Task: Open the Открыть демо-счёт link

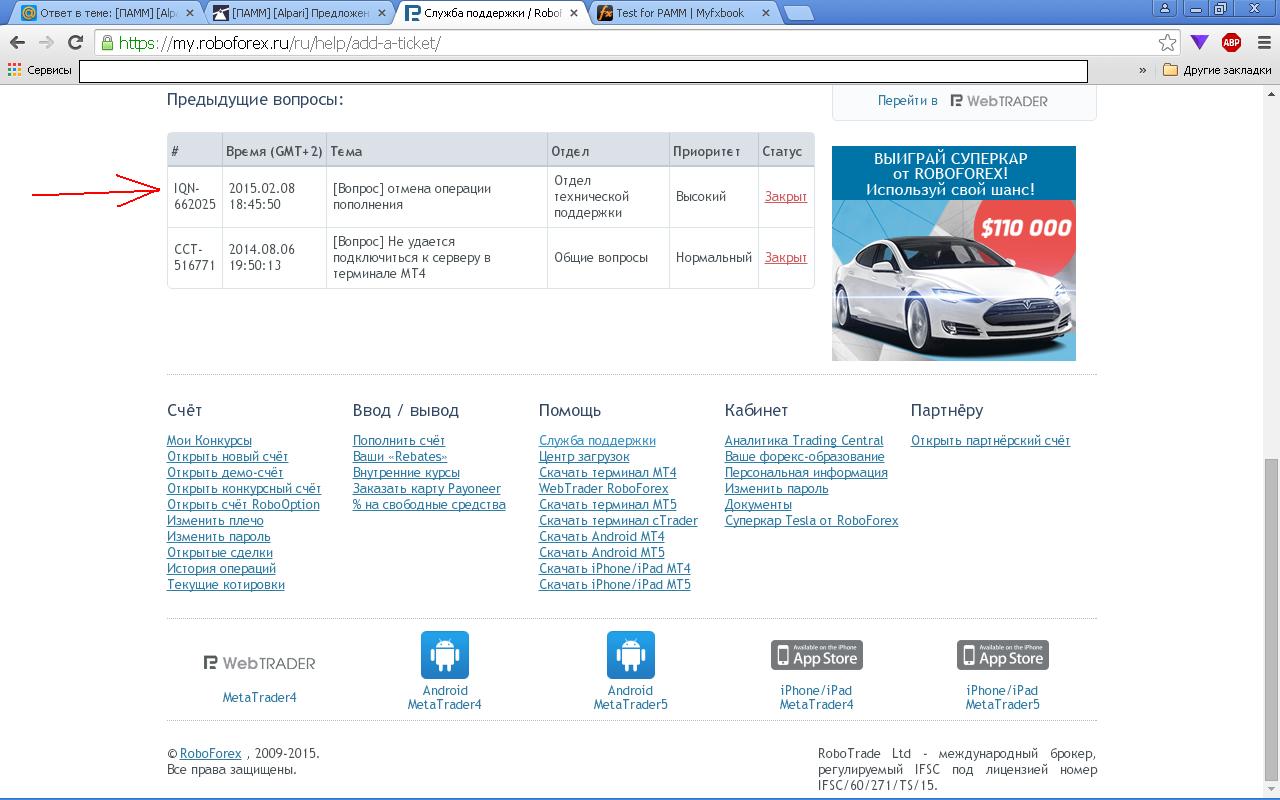Action: click(x=225, y=473)
